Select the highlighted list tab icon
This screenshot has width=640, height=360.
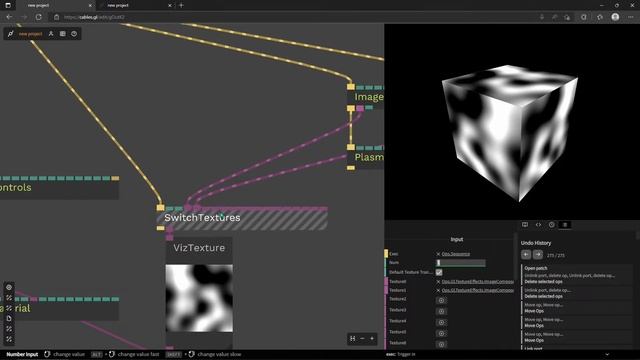pos(565,225)
